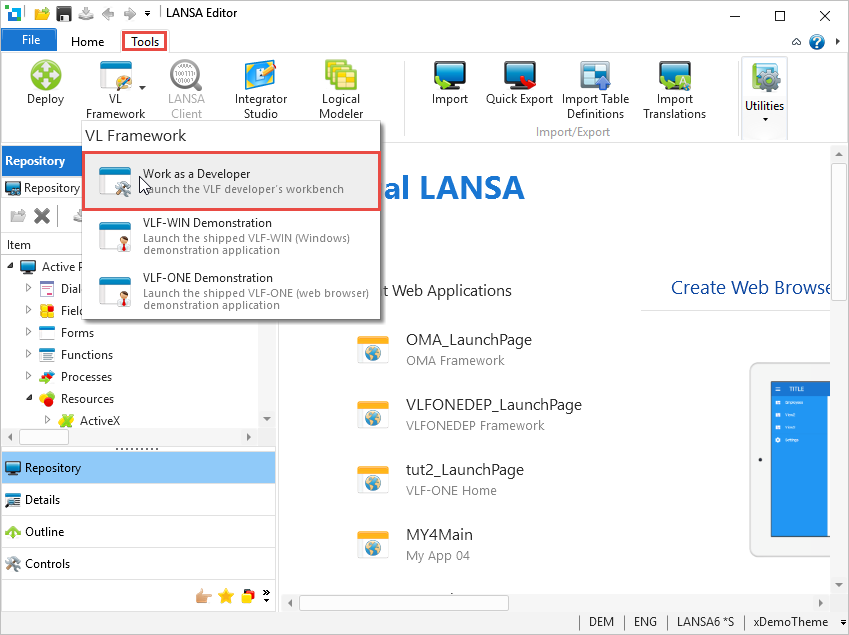Expand the Processes tree node

coord(29,375)
